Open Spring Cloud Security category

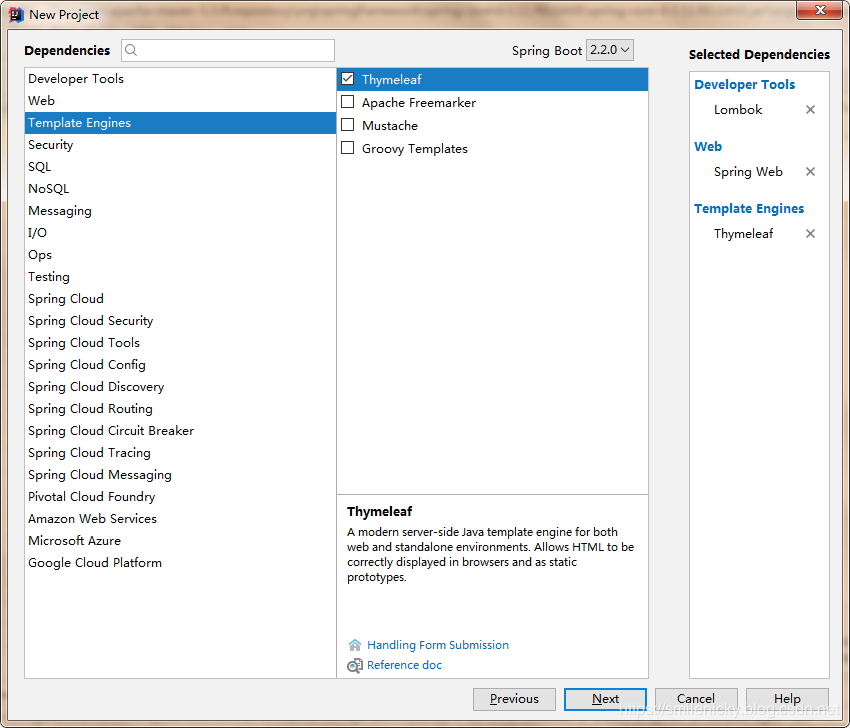coord(180,321)
